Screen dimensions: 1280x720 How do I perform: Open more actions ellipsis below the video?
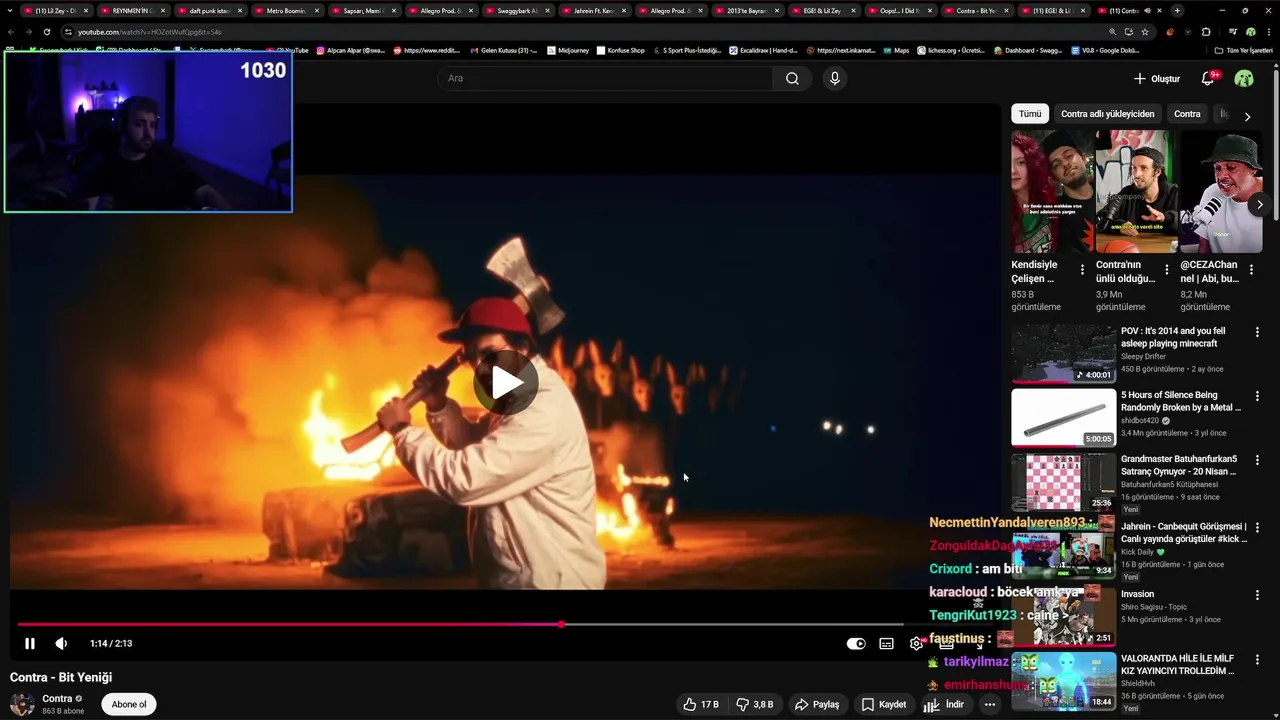[990, 704]
